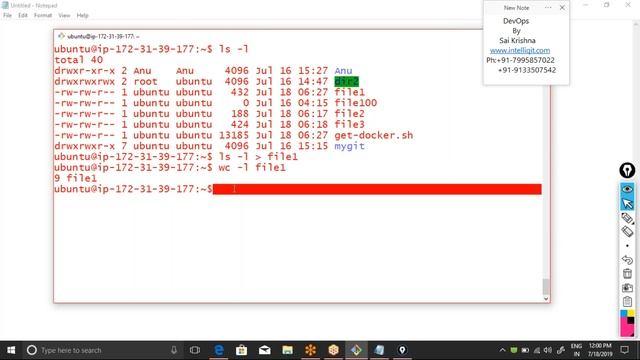Click the 'total 40' output line

pyautogui.click(x=78, y=60)
